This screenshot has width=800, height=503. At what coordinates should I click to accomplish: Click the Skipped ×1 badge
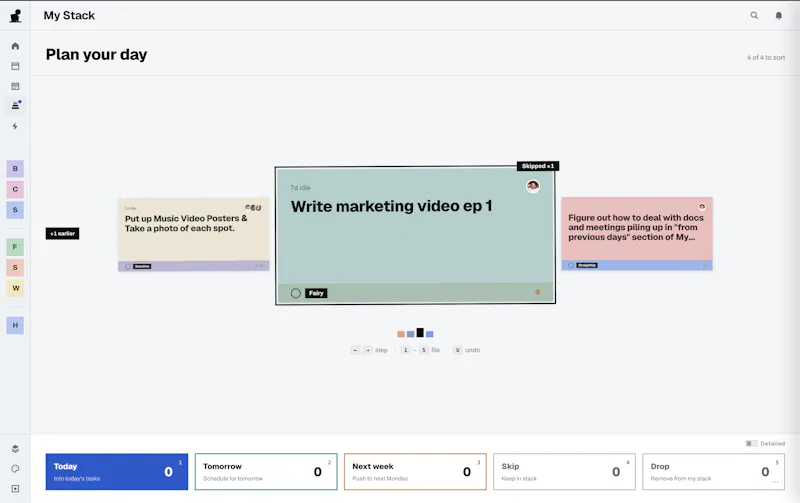(x=538, y=166)
